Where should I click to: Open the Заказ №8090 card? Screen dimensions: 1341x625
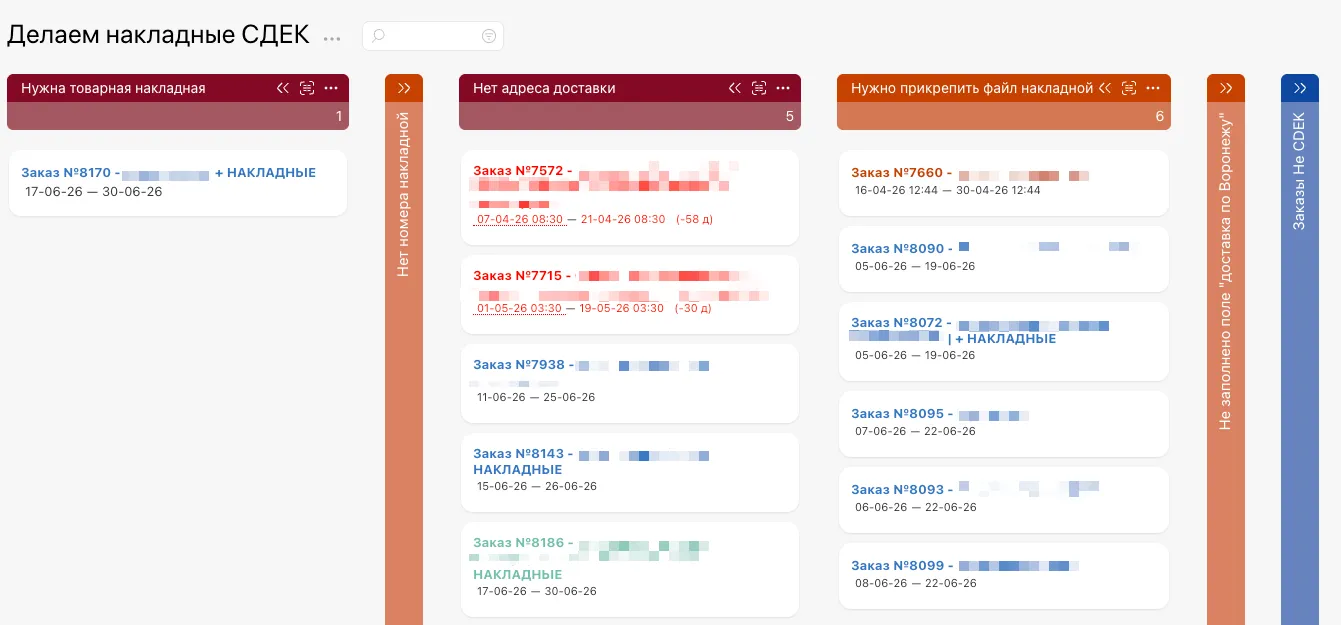[x=1004, y=258]
